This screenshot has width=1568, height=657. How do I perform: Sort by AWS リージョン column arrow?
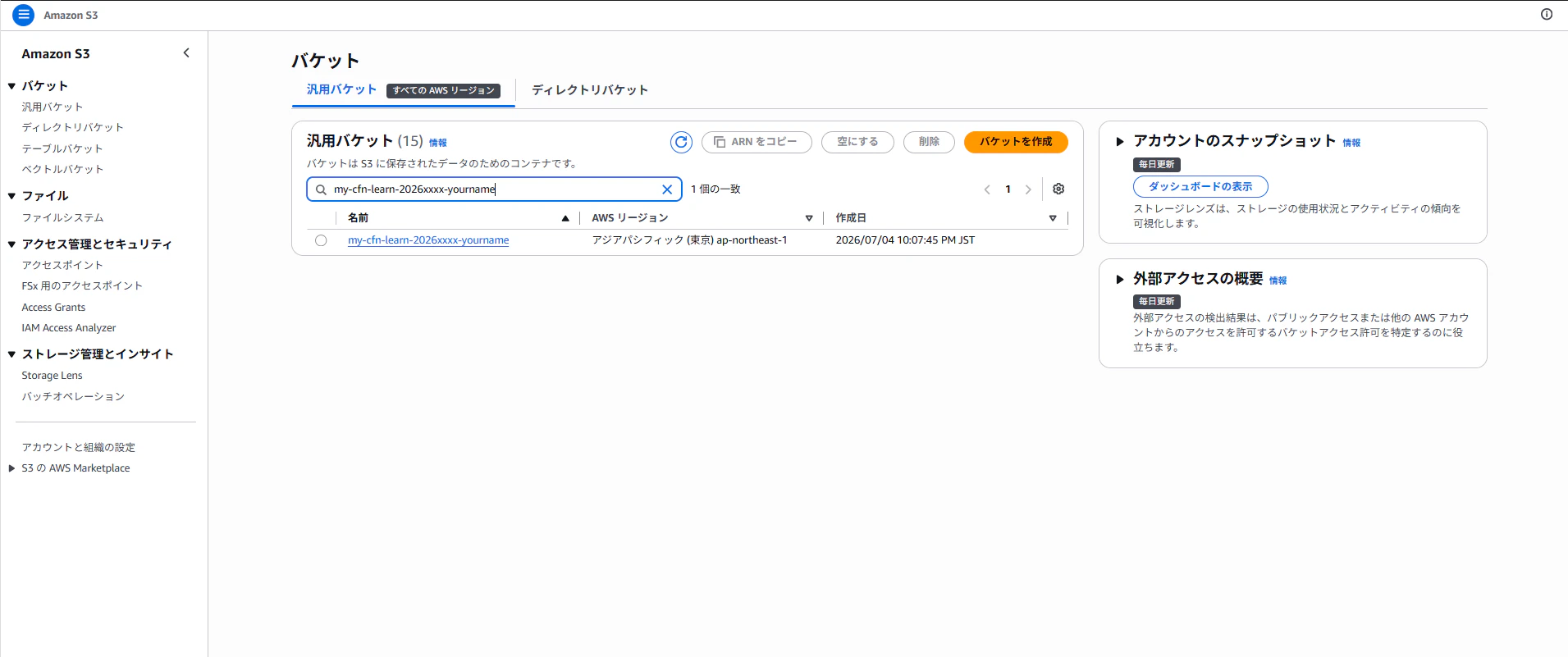809,218
